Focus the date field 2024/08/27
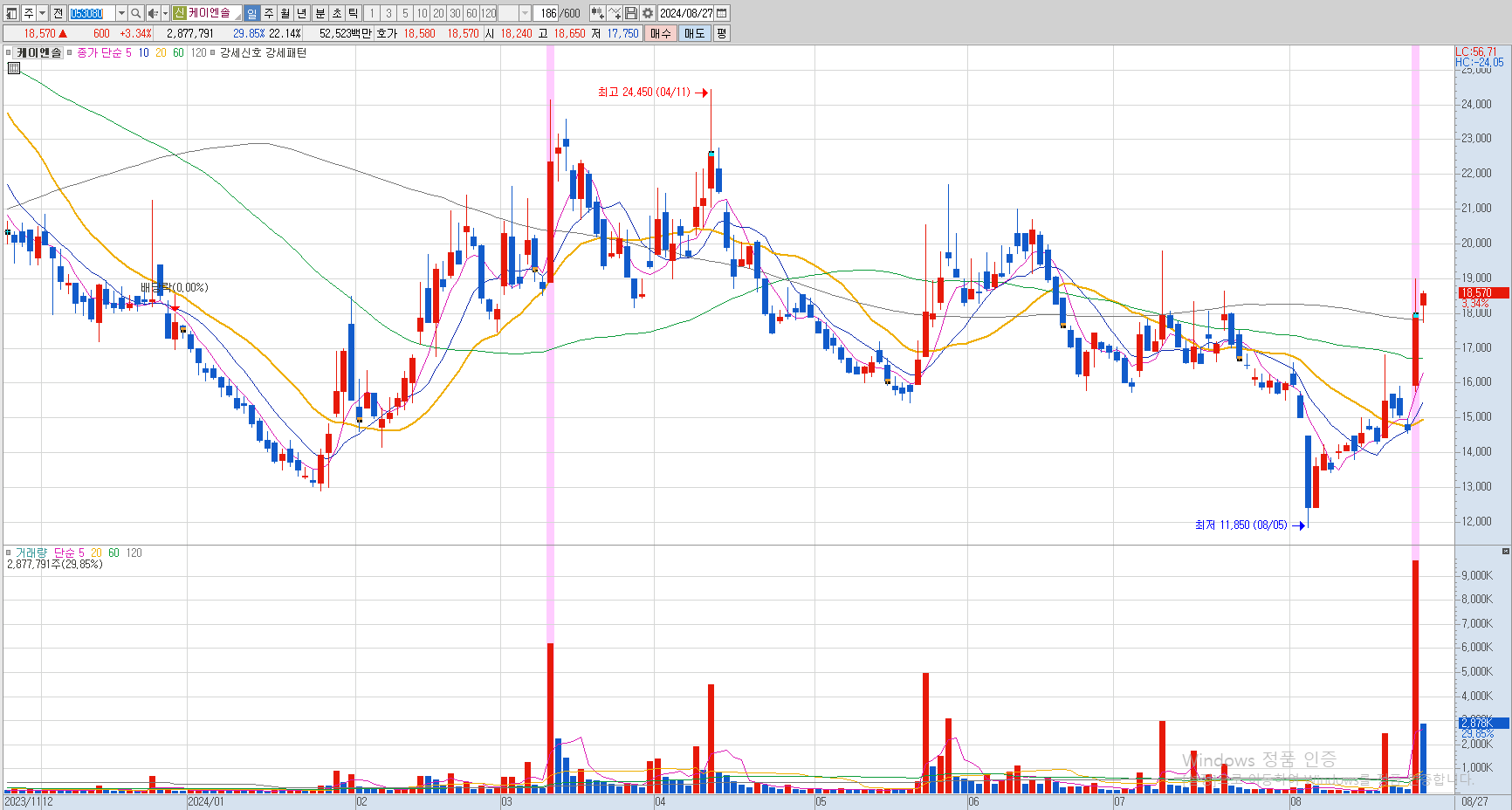Image resolution: width=1512 pixels, height=810 pixels. tap(686, 13)
